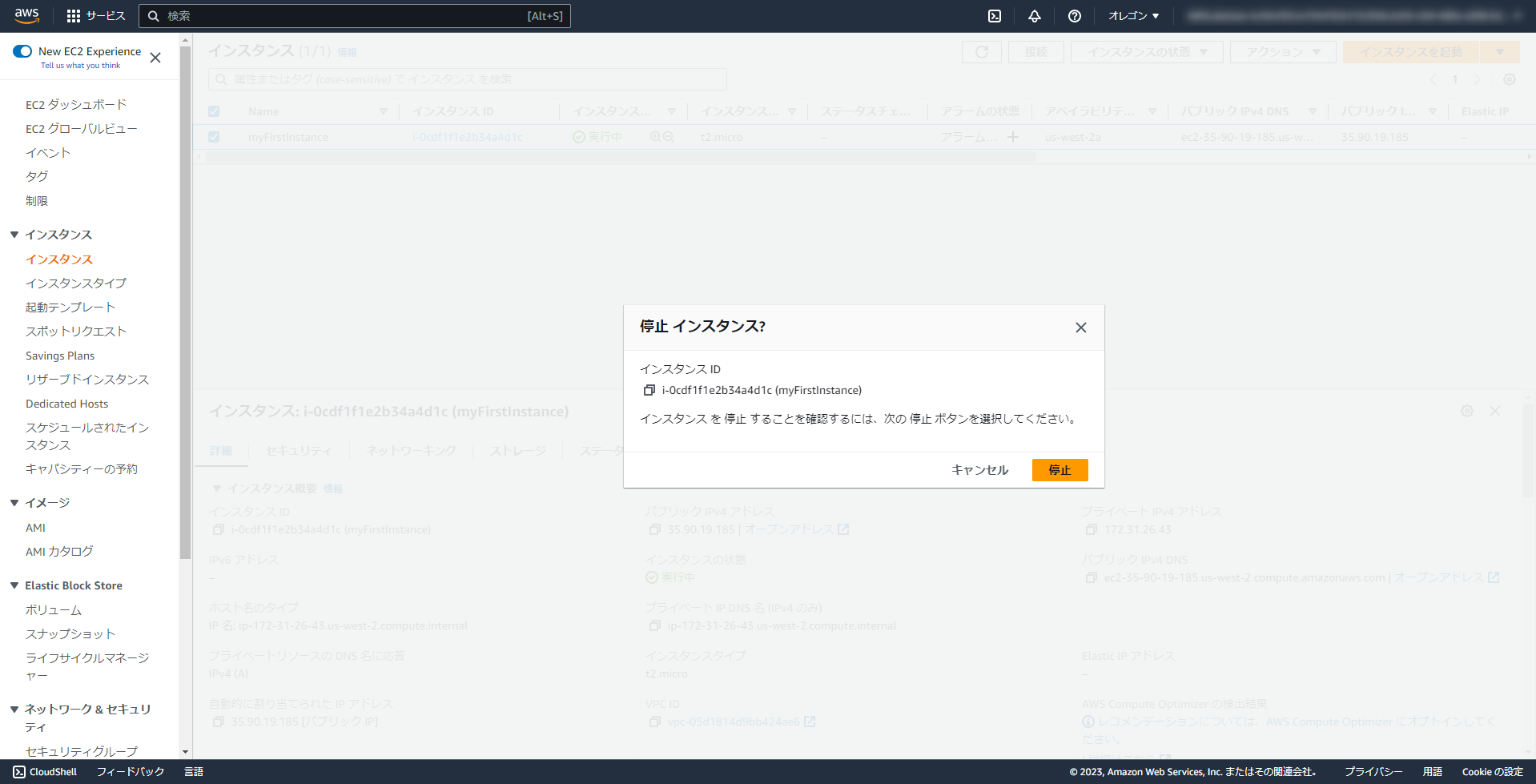Open the notifications bell
This screenshot has height=784, width=1536.
1034,15
